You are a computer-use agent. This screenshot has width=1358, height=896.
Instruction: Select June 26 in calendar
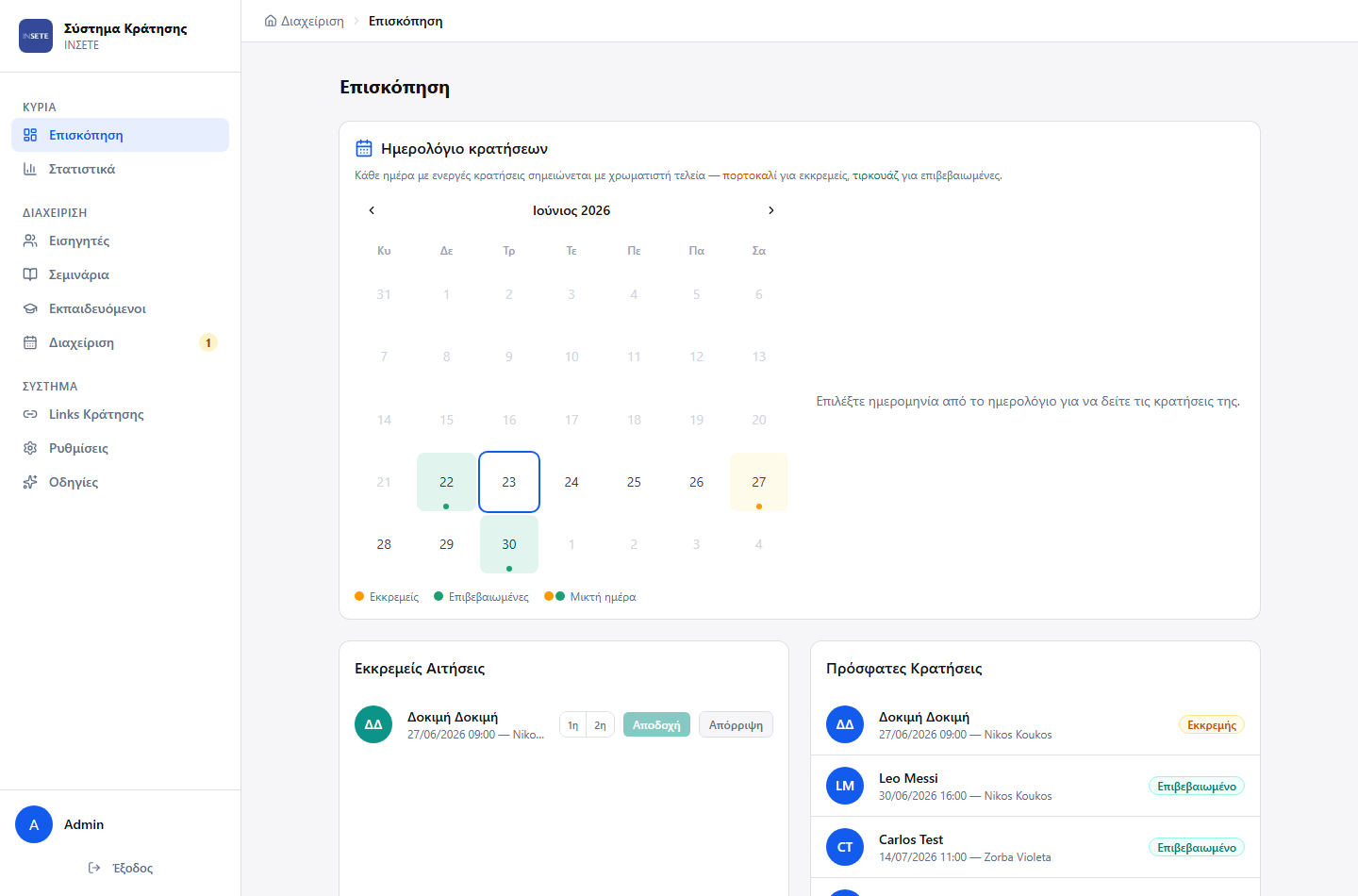click(x=696, y=482)
